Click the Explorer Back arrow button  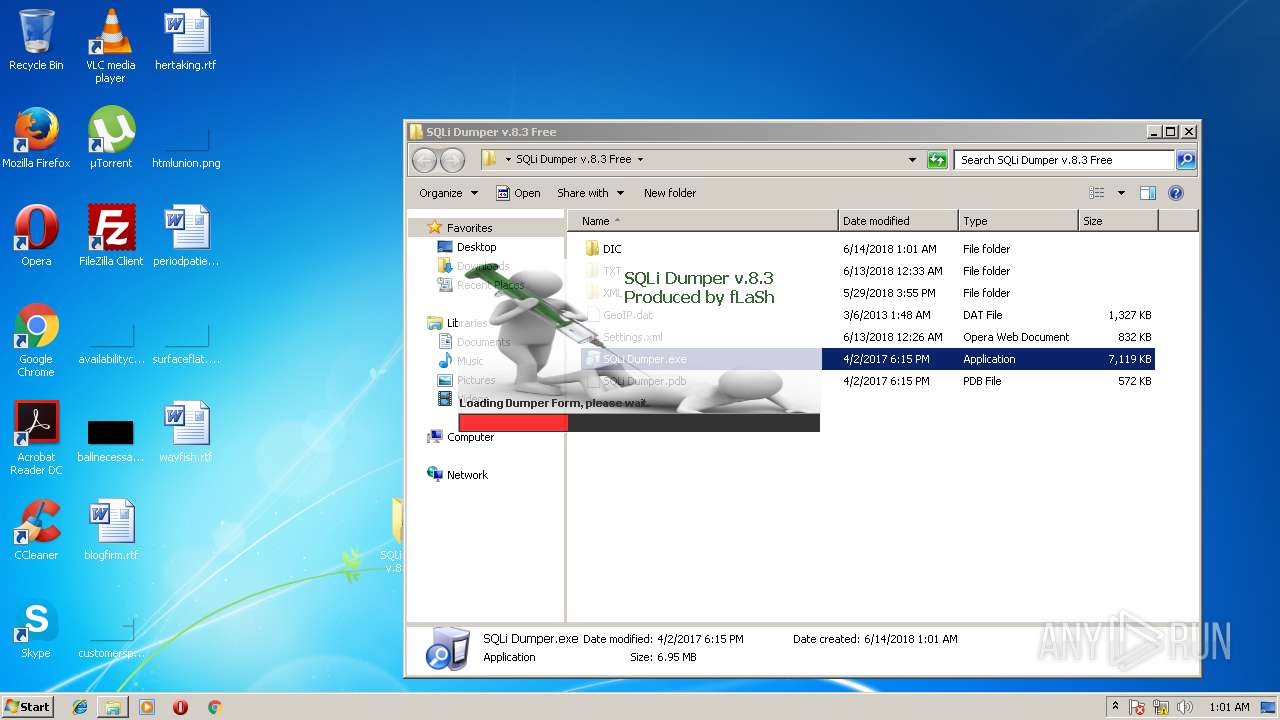coord(424,160)
